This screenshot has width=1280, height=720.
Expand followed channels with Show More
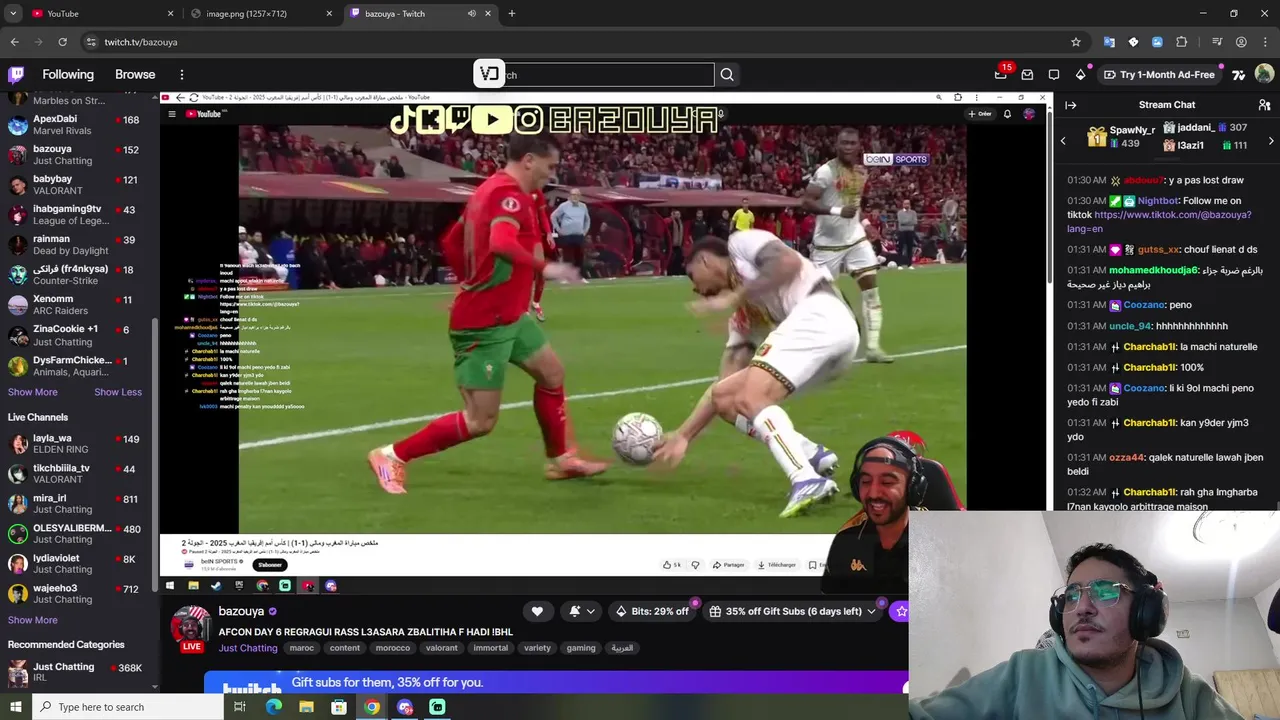[x=32, y=392]
